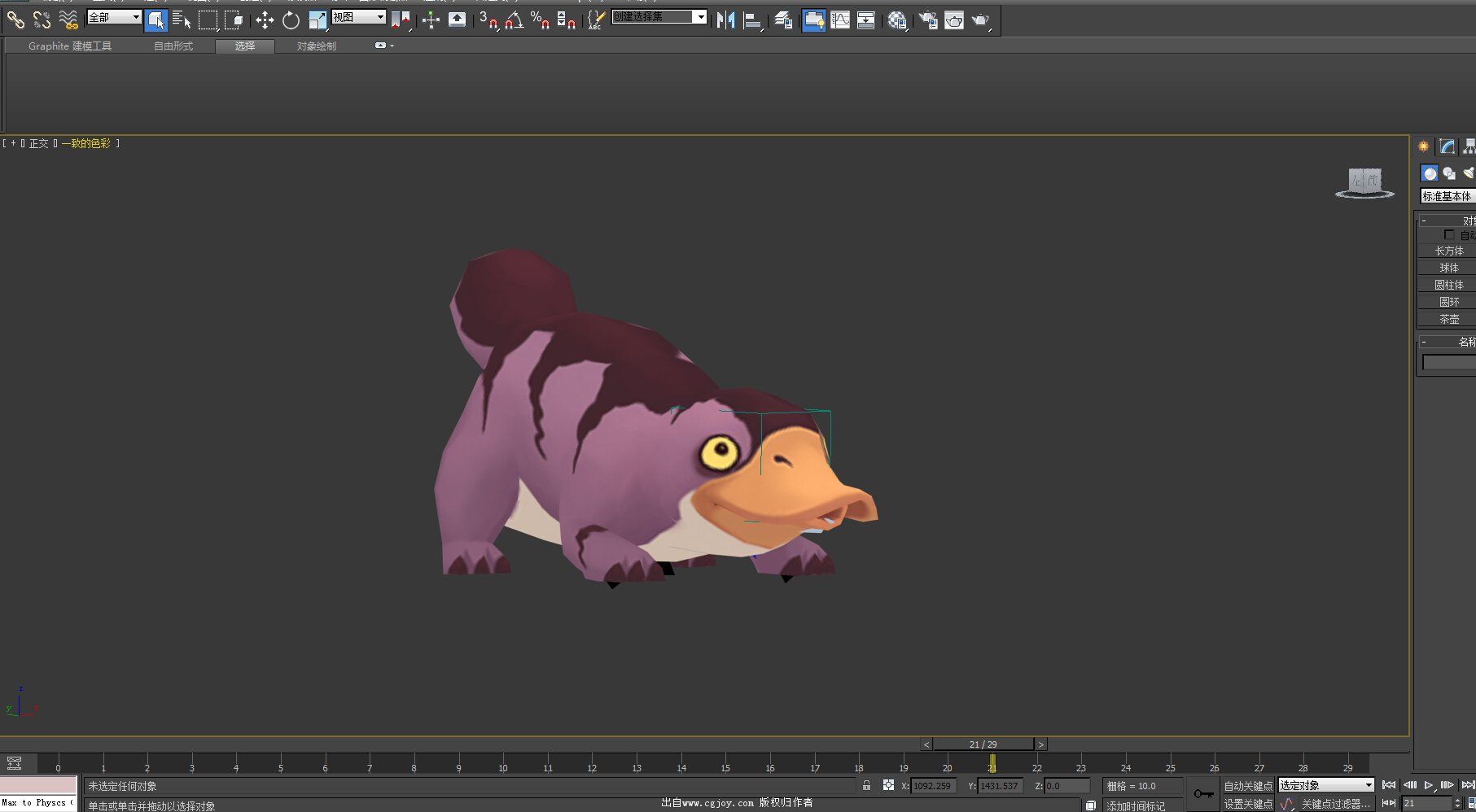Click the ViewCube in the viewport

[x=1365, y=183]
